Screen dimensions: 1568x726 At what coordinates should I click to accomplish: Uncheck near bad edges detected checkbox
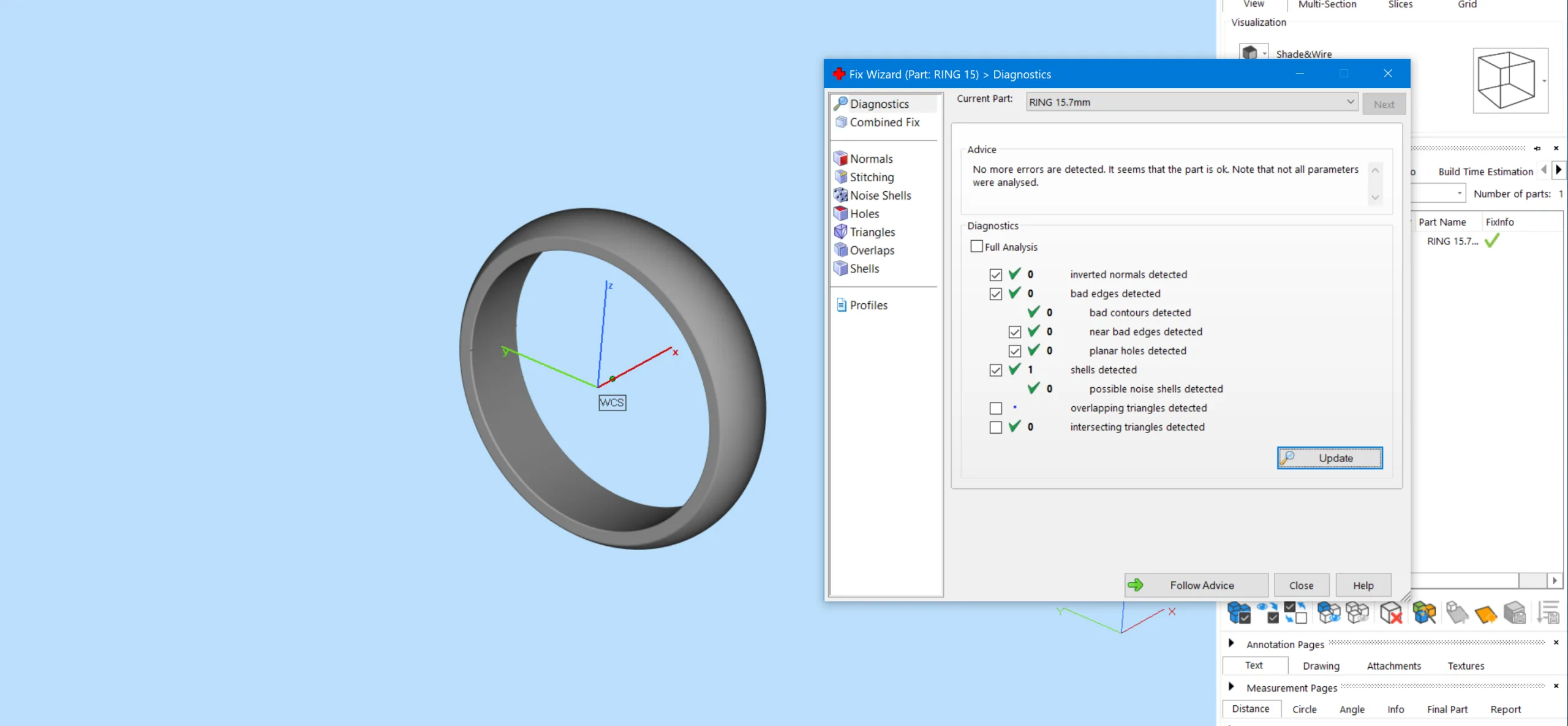[1014, 331]
